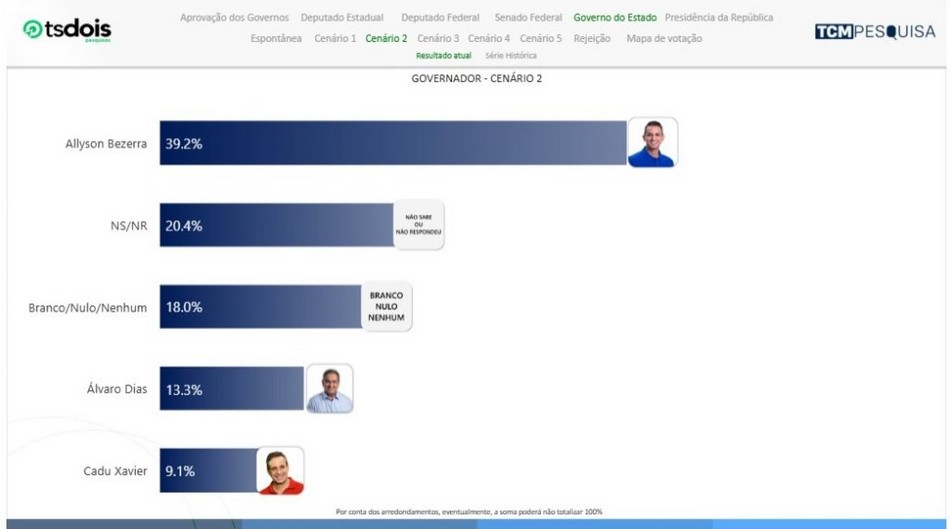View the Série Histórica link
This screenshot has width=951, height=529.
point(510,56)
